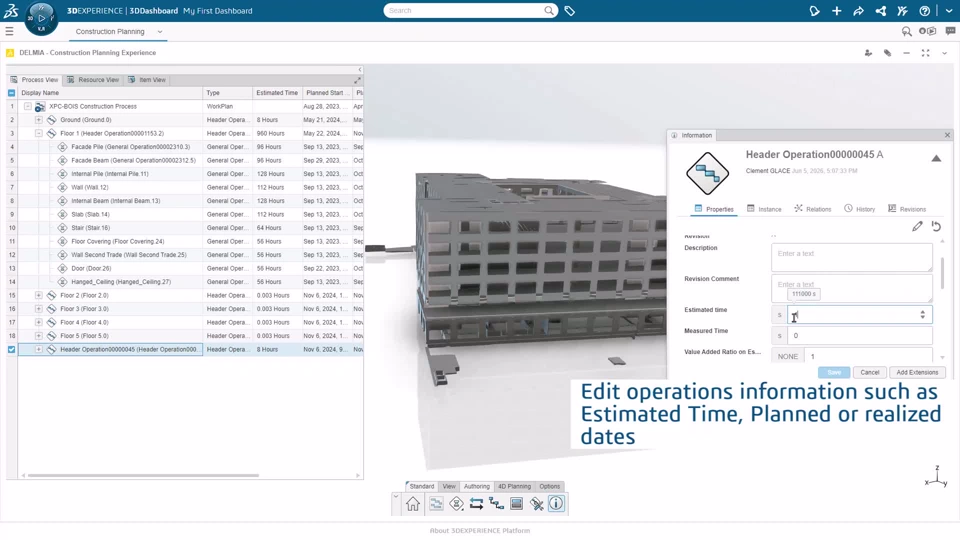Image resolution: width=960 pixels, height=540 pixels.
Task: Click the Gantt chart icon in action bar
Action: coord(436,503)
